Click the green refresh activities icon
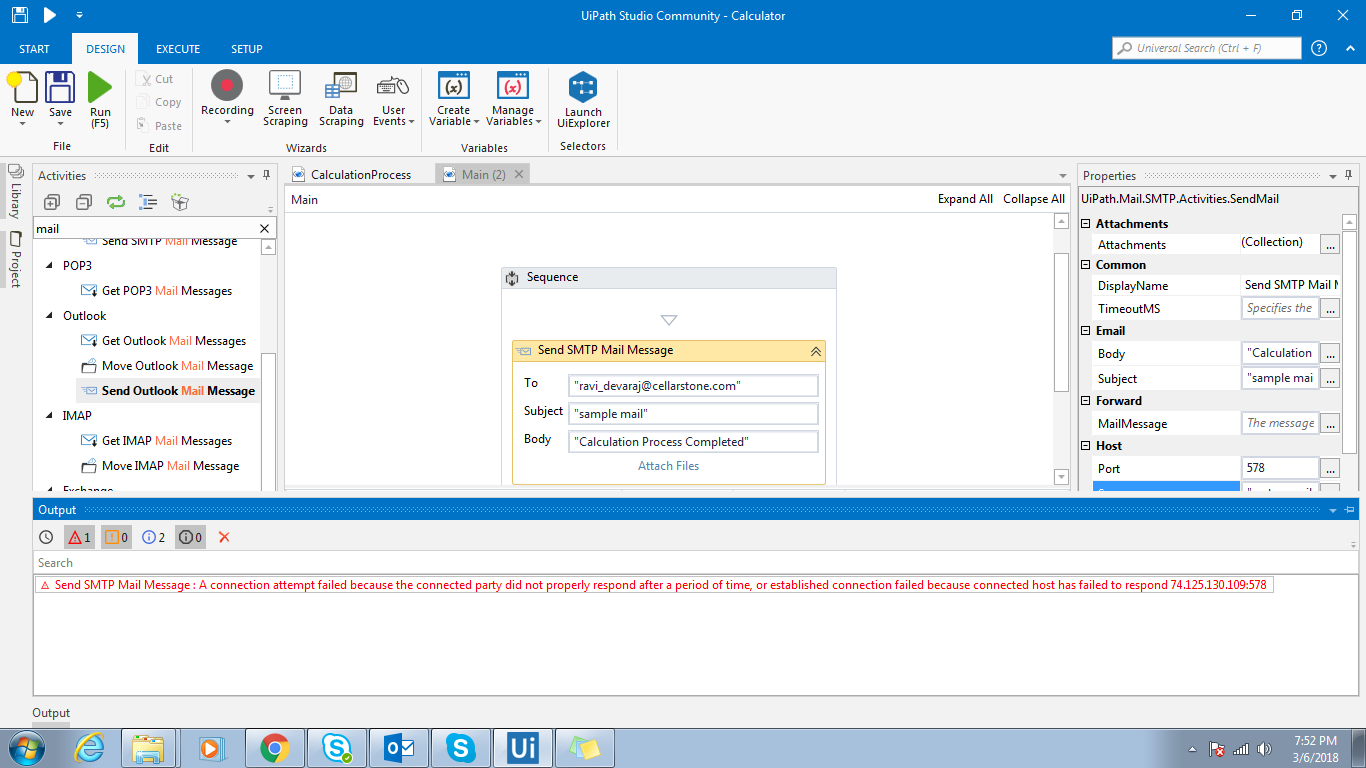This screenshot has height=768, width=1366. tap(116, 202)
